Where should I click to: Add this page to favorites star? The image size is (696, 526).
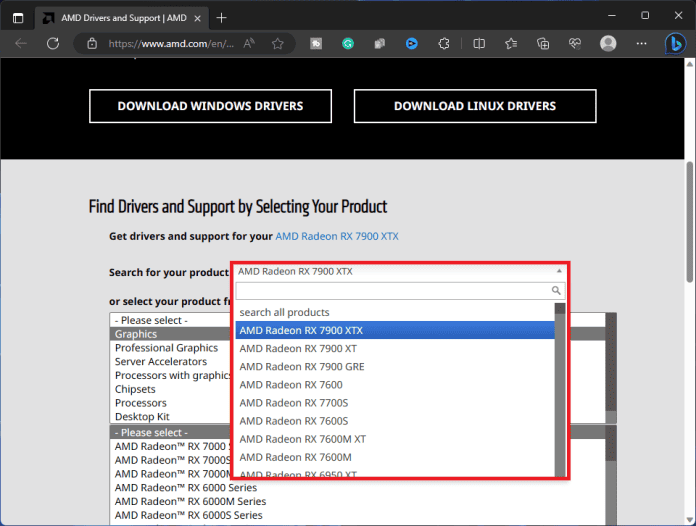(278, 44)
